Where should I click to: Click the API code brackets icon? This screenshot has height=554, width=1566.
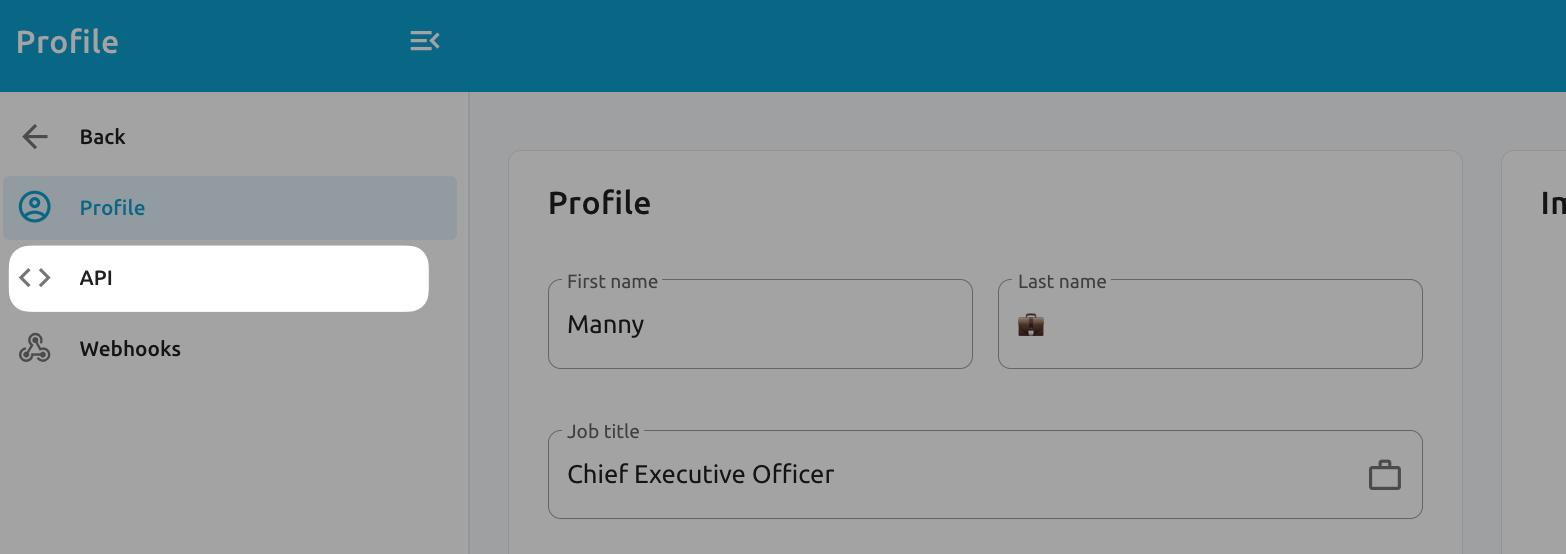tap(35, 278)
